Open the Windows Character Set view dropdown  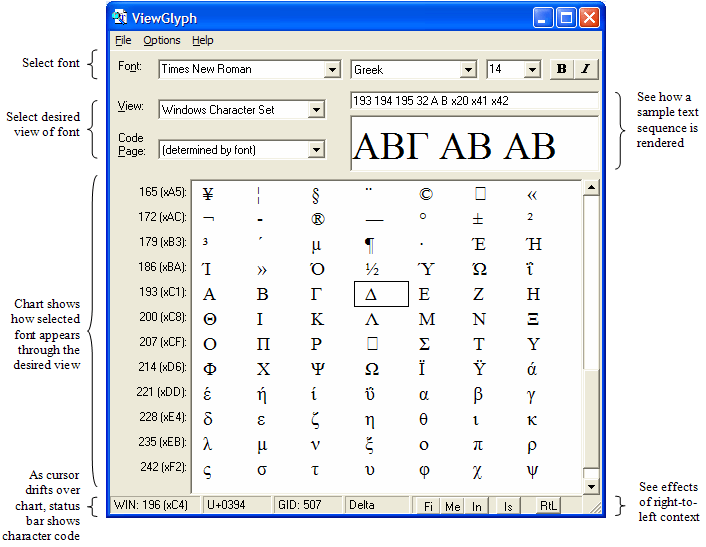tap(317, 109)
